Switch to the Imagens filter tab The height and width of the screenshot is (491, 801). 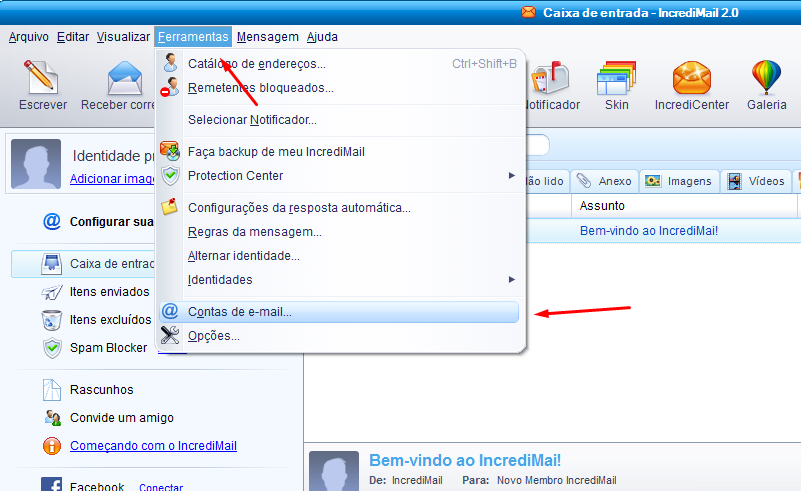click(679, 181)
